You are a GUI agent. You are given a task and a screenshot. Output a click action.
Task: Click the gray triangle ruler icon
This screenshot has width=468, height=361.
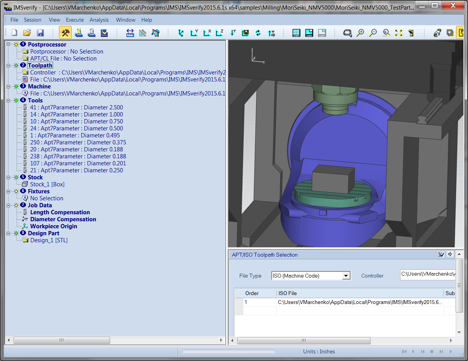(x=143, y=33)
